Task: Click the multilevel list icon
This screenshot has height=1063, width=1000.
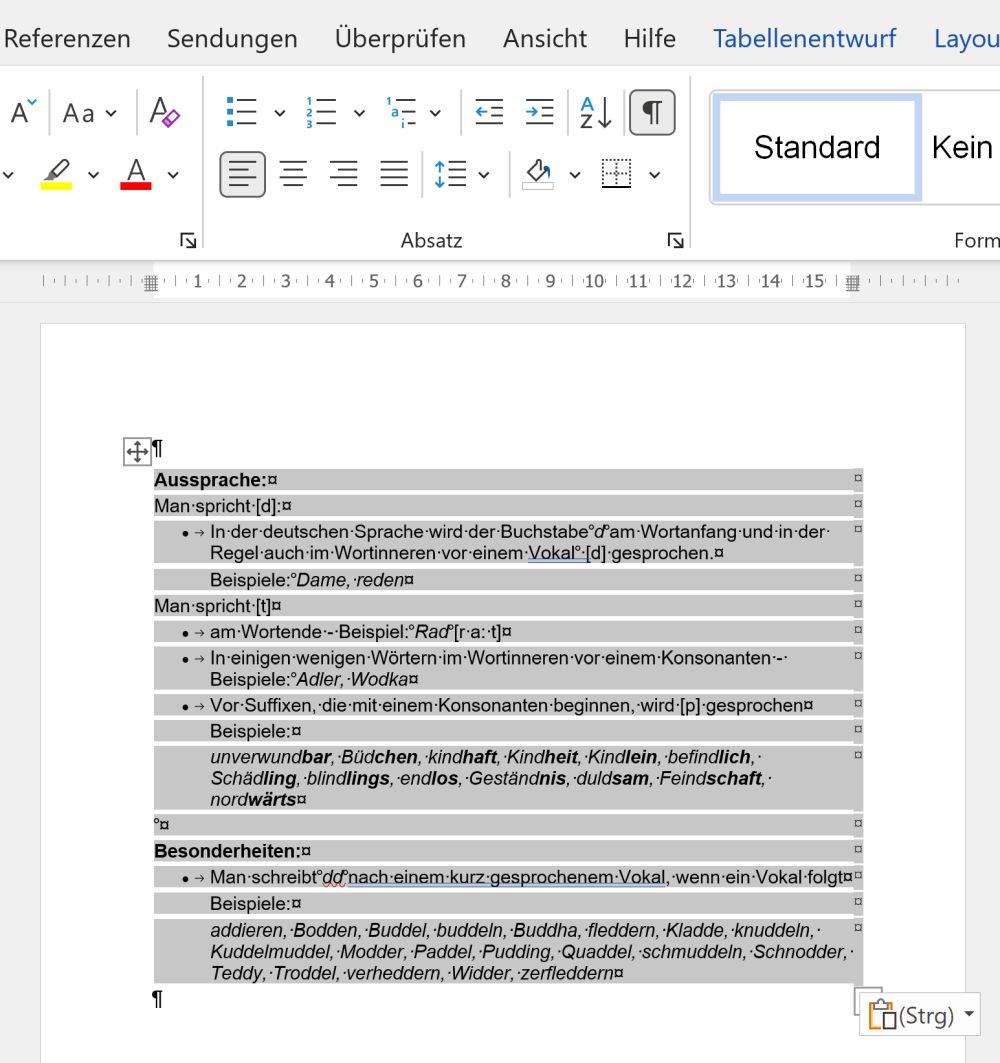Action: click(401, 112)
